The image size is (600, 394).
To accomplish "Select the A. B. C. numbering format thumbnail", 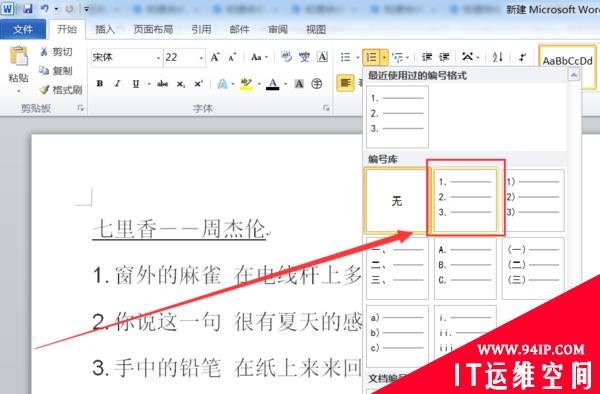I will click(465, 268).
